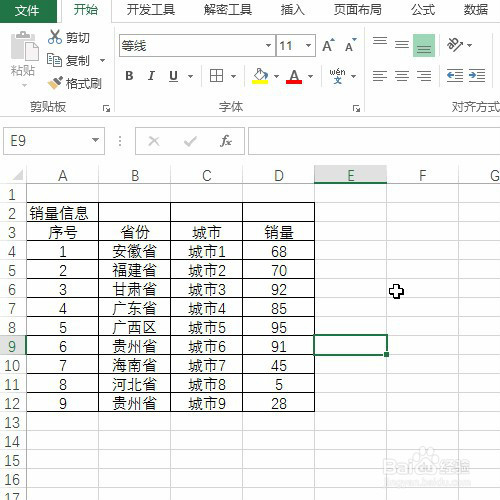
Task: Open the phonetic guide dropdown arrow
Action: [354, 76]
